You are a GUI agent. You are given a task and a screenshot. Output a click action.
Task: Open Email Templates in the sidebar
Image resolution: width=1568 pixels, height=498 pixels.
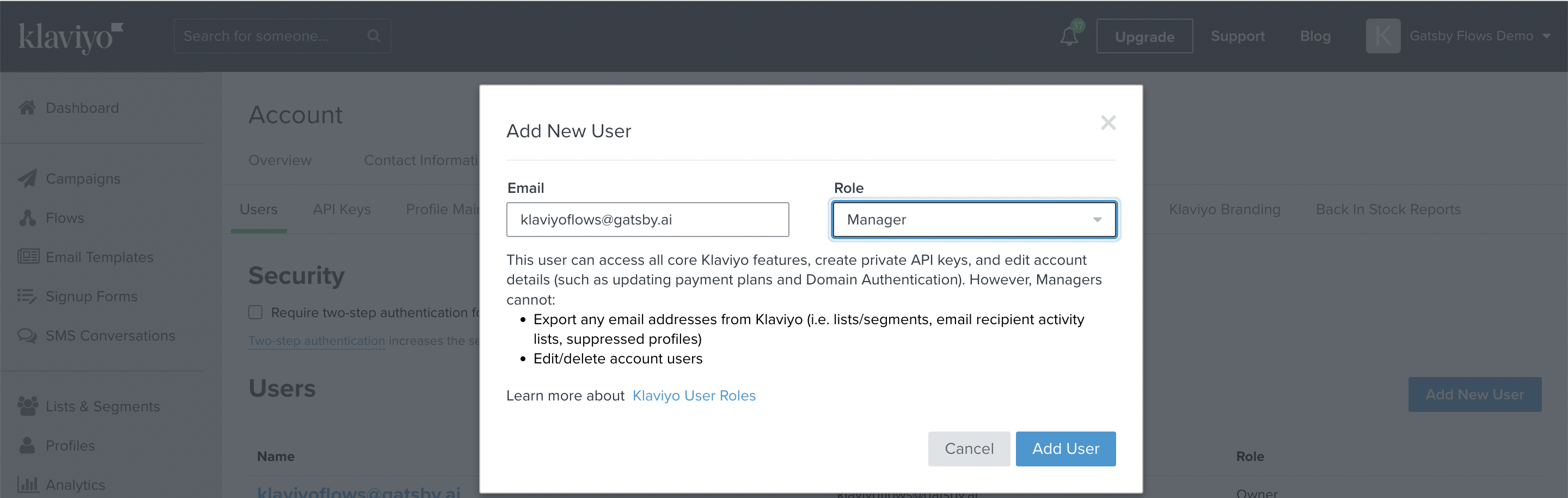click(x=99, y=257)
